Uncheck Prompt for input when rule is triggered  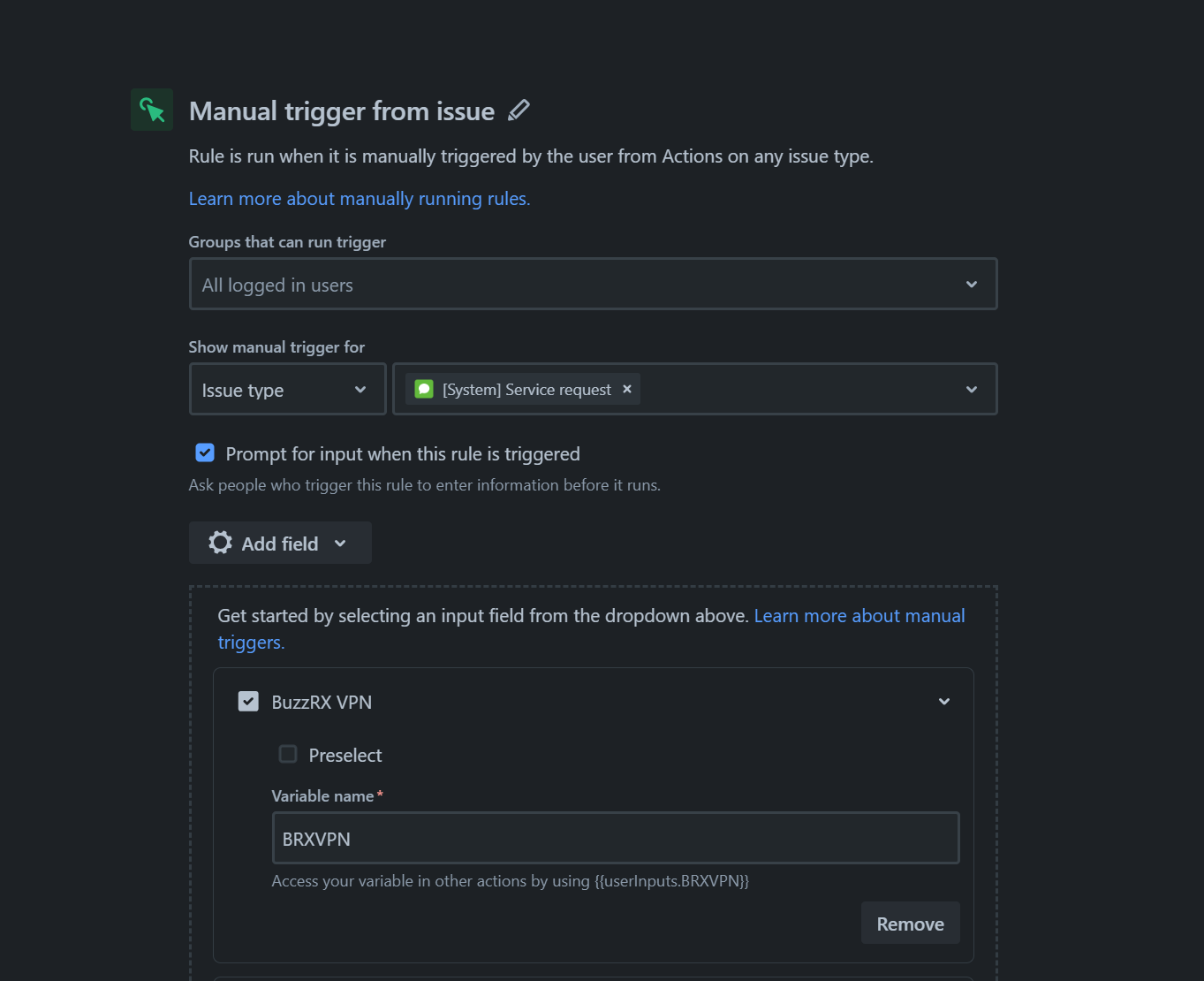pyautogui.click(x=205, y=453)
